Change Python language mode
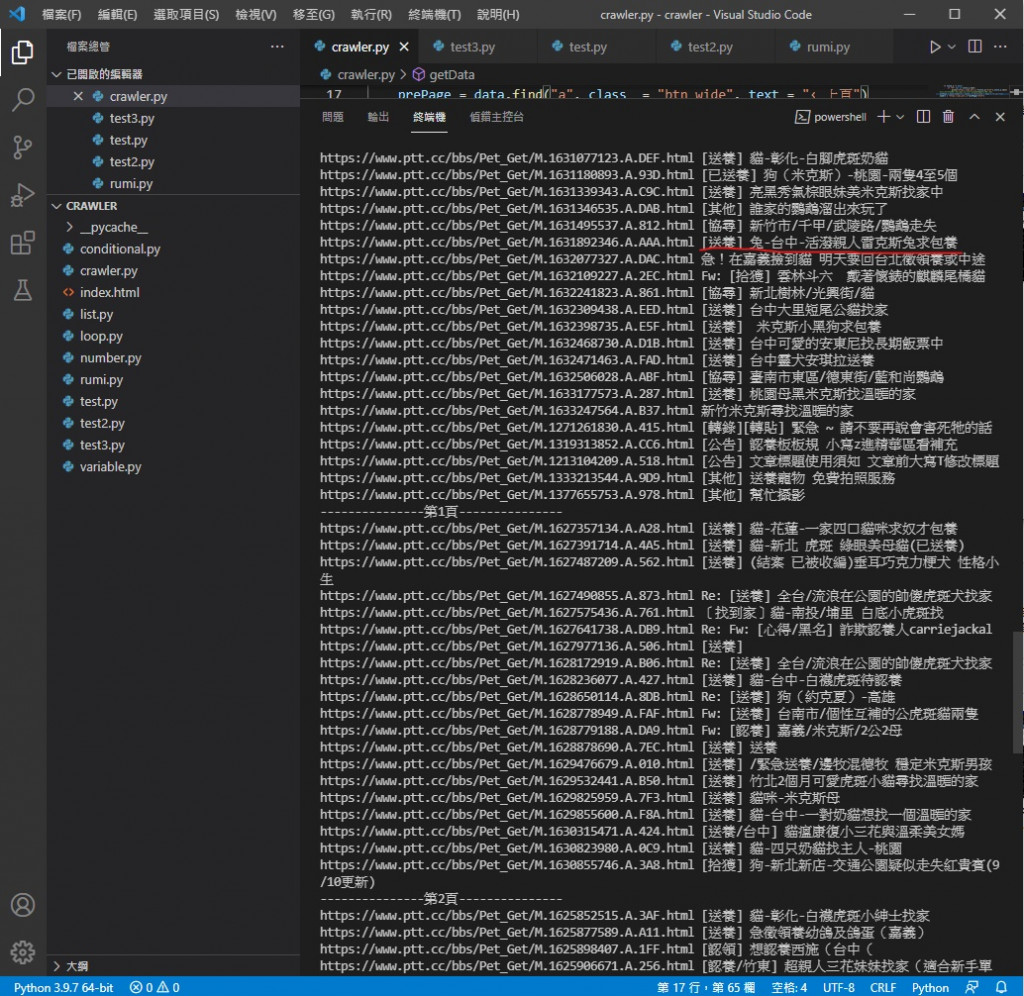1024x996 pixels. tap(930, 987)
